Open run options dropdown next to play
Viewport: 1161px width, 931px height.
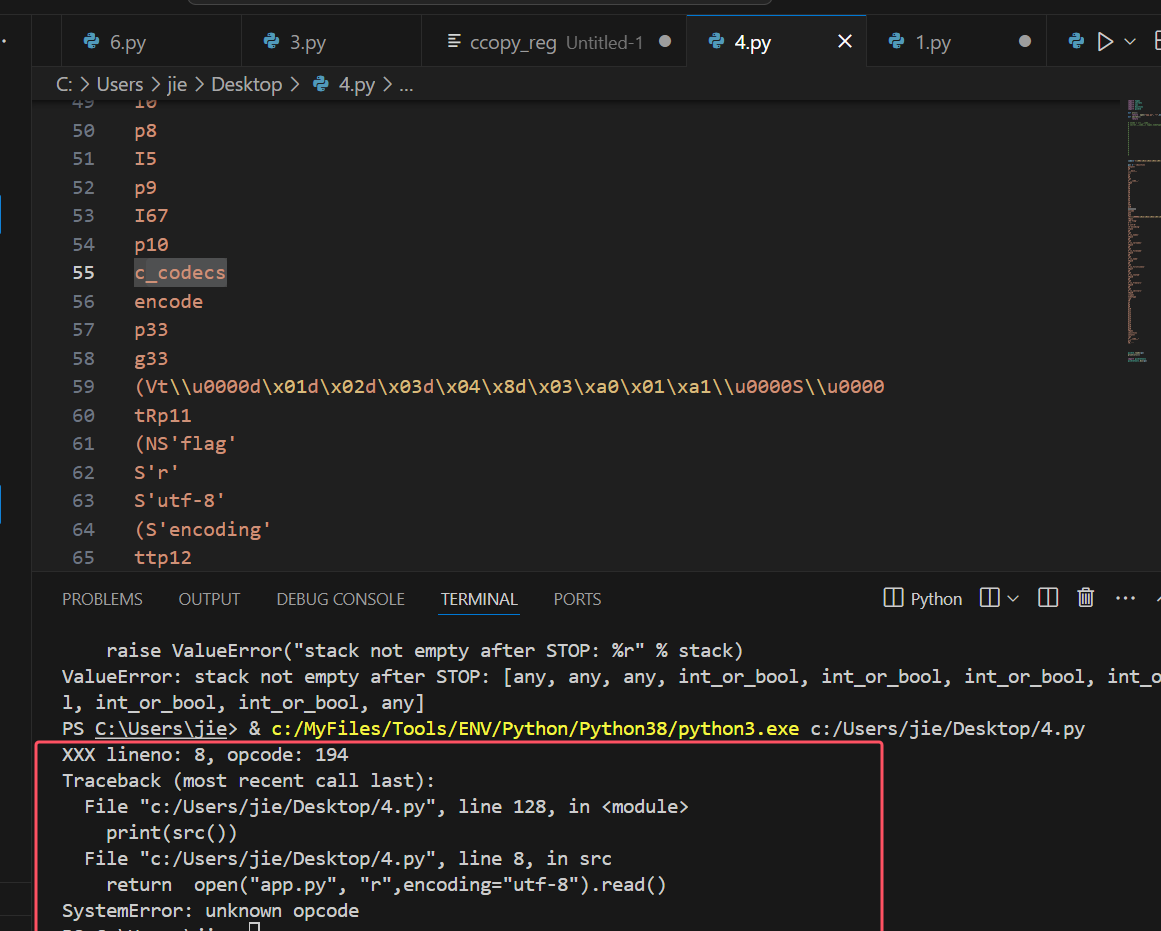tap(1130, 41)
